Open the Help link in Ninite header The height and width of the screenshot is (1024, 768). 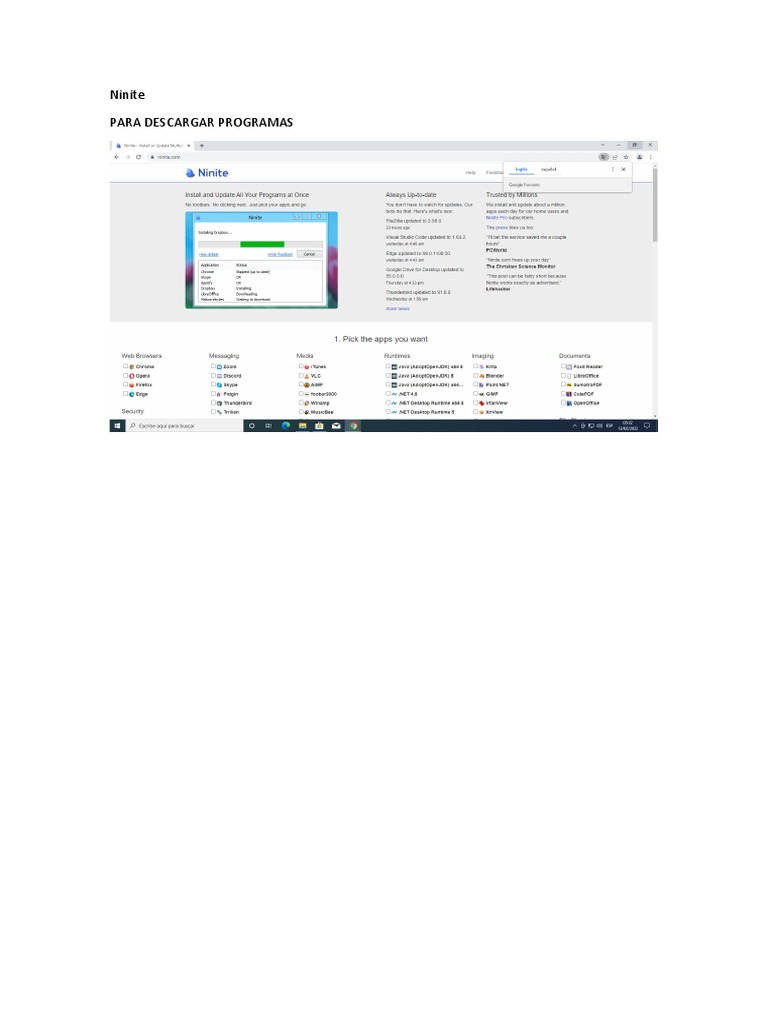[x=471, y=172]
